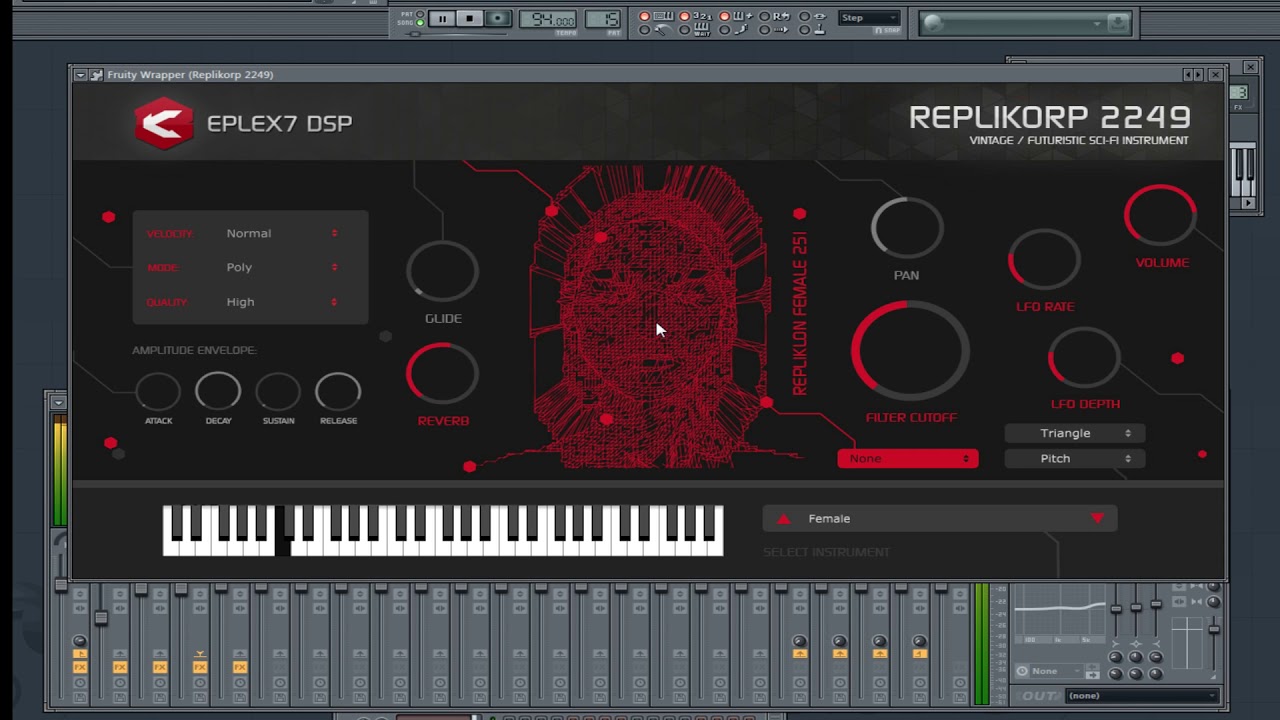Toggle the loop recording R icon

coord(780,16)
